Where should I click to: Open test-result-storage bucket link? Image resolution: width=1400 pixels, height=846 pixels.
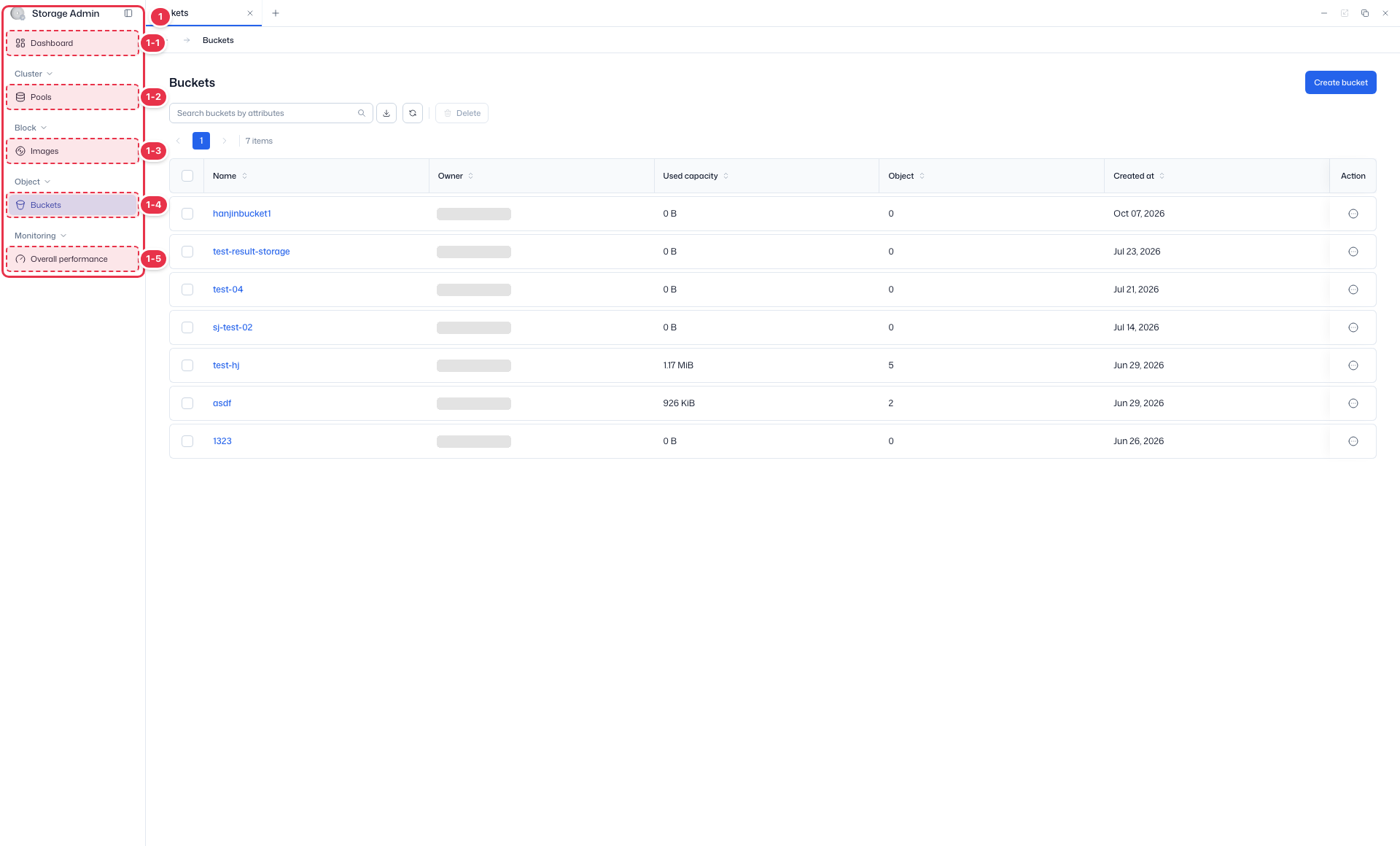tap(252, 252)
